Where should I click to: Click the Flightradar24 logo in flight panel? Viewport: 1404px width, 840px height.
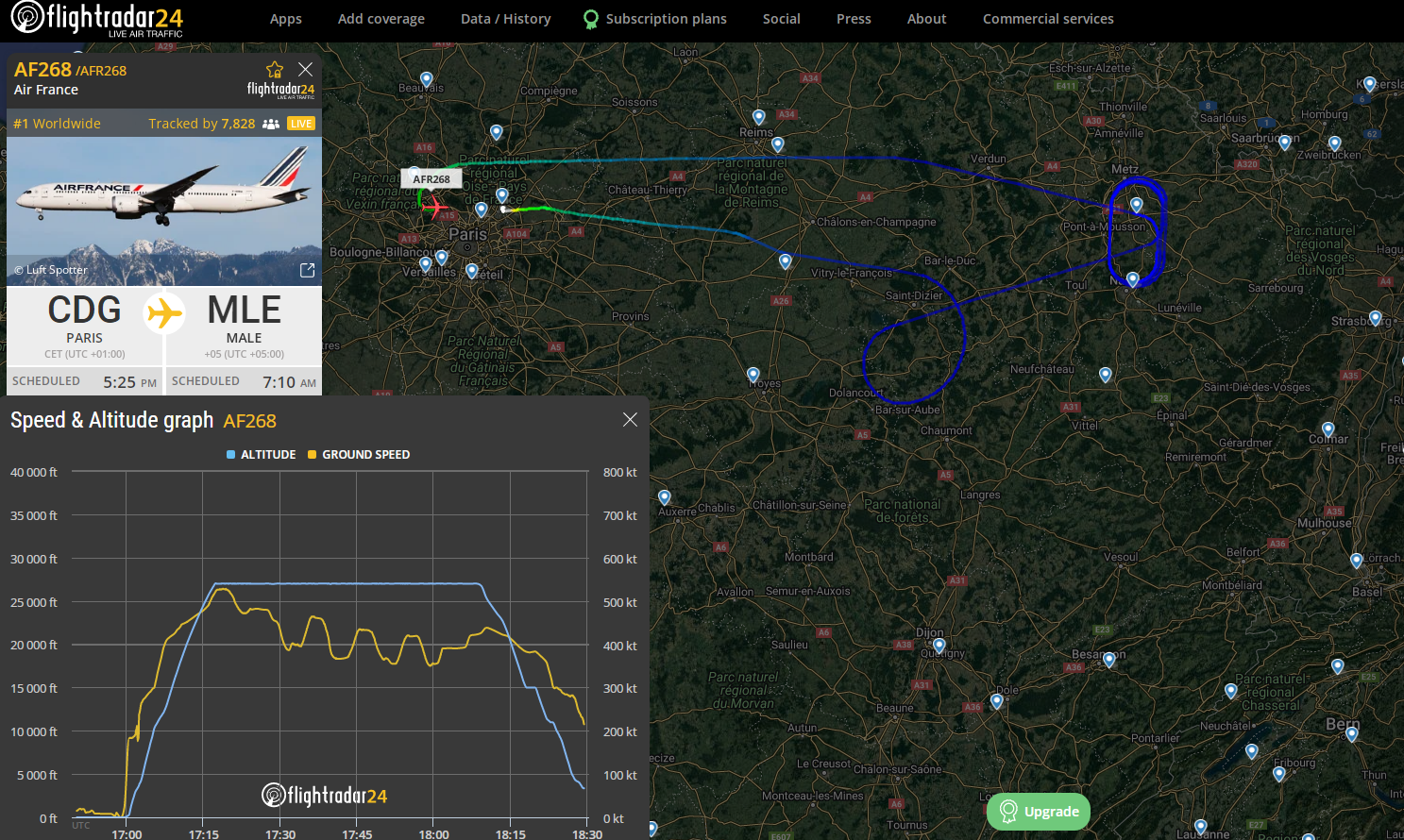click(x=280, y=90)
